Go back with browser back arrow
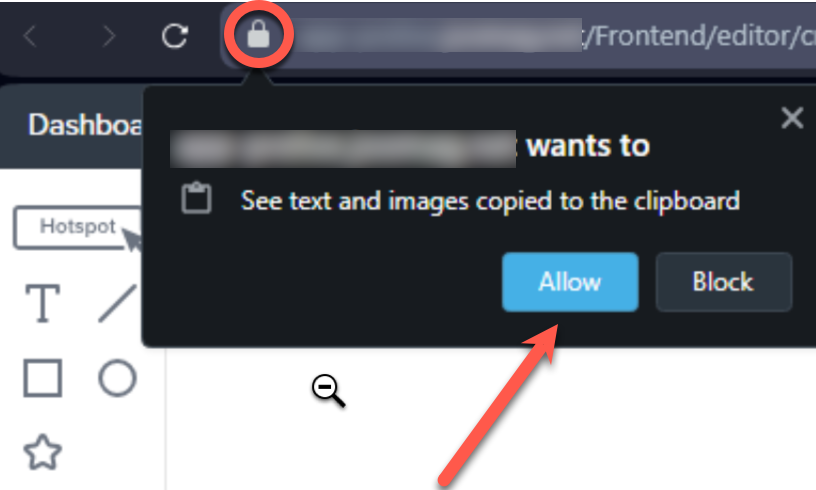This screenshot has height=490, width=816. point(30,36)
